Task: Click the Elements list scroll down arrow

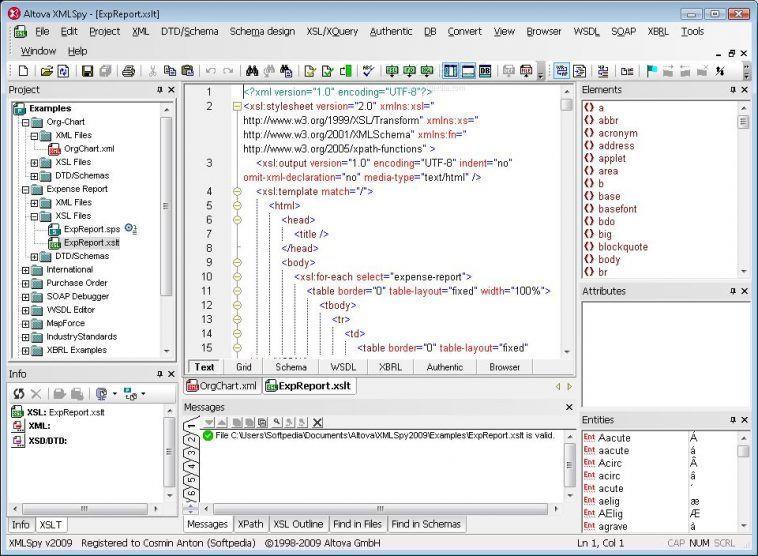Action: pyautogui.click(x=743, y=272)
